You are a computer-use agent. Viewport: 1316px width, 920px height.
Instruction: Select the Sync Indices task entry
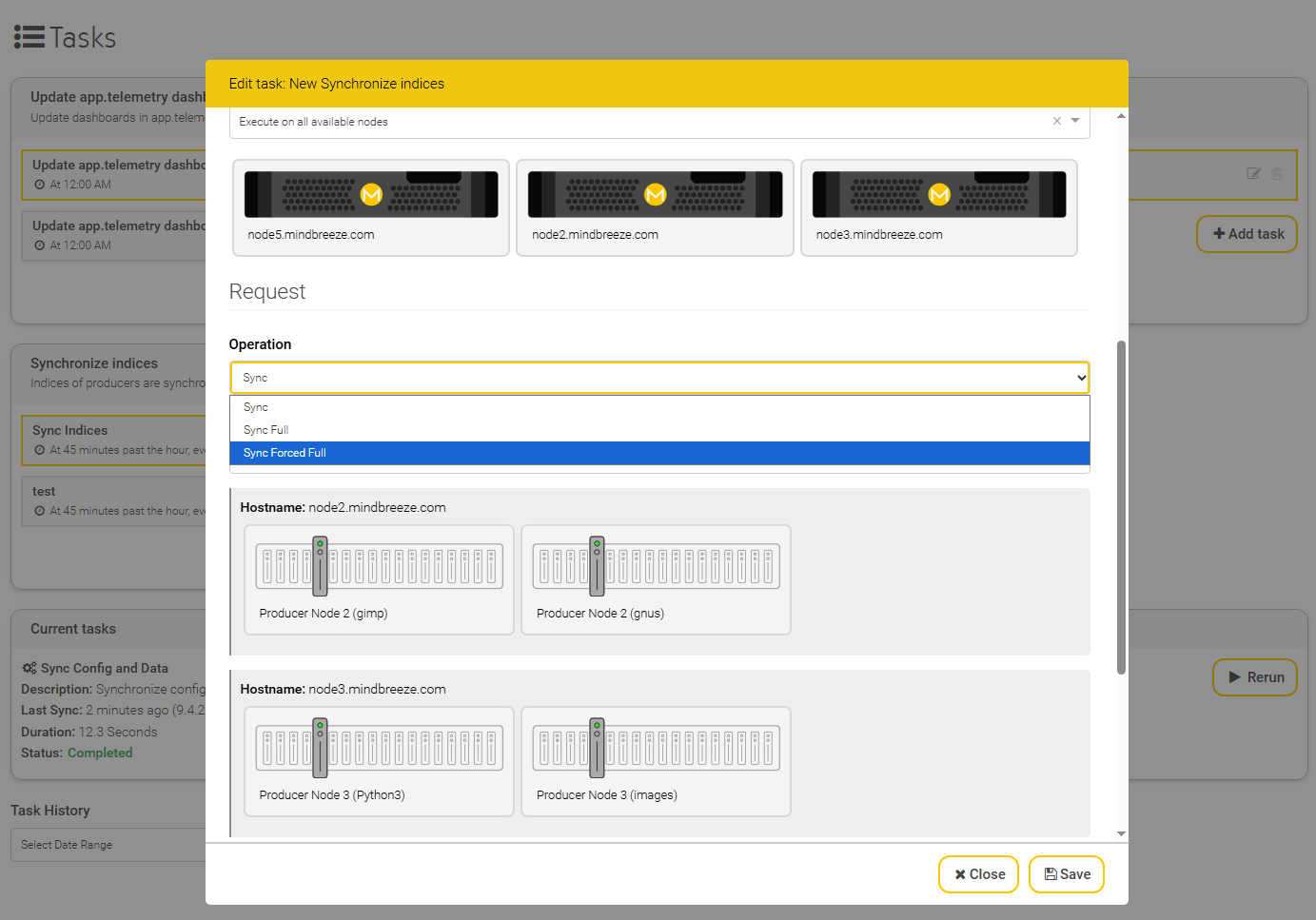114,440
